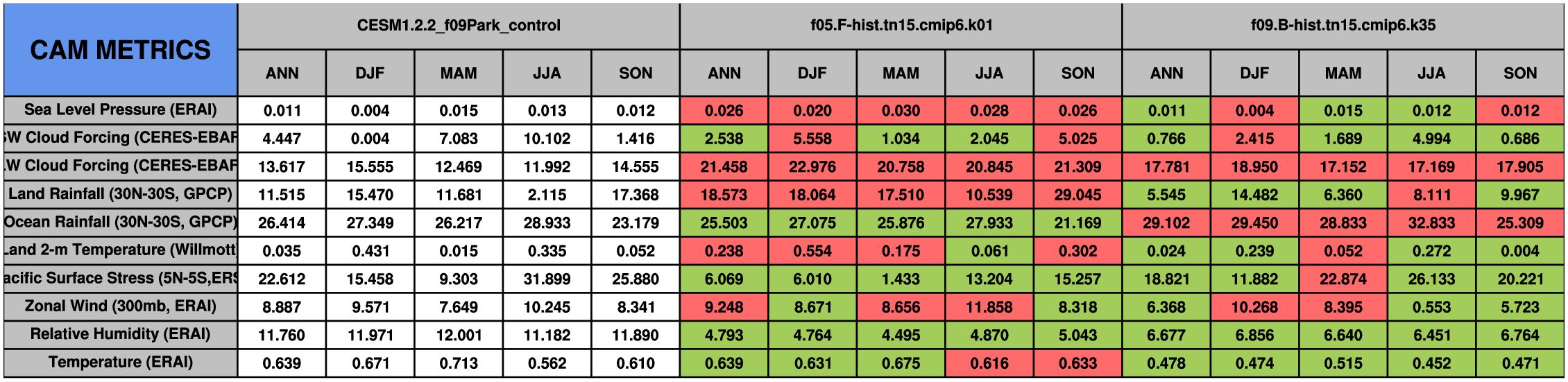
Task: Click the green cell showing 0.553
Action: pos(1431,306)
